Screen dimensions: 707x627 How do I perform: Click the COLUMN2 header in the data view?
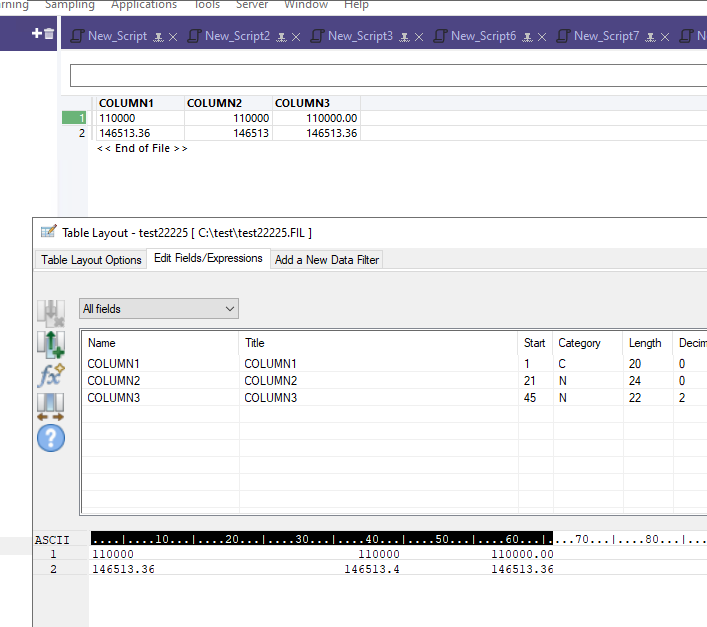[228, 103]
